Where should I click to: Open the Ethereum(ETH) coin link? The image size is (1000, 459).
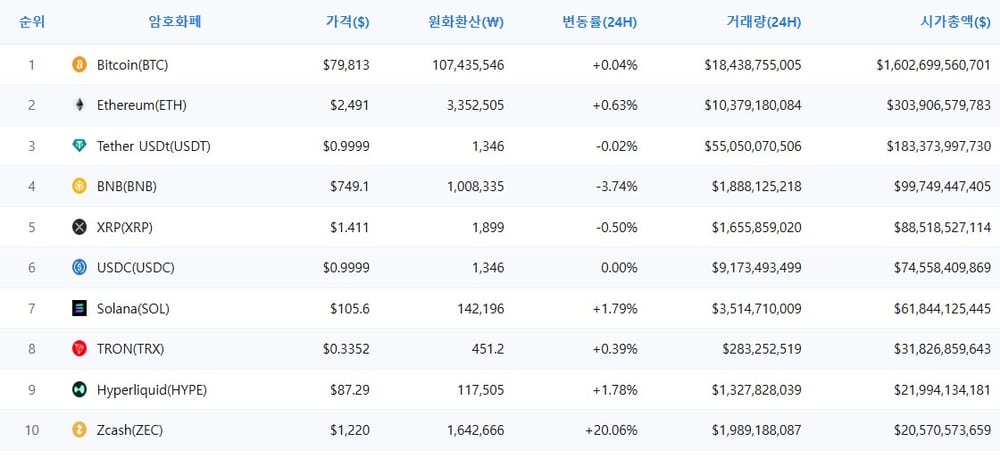point(142,105)
